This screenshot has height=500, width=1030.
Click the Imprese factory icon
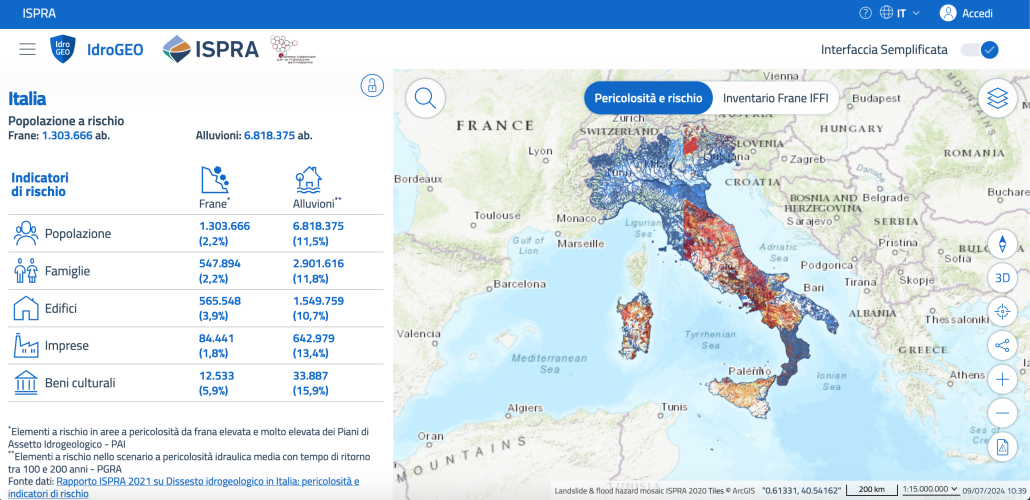26,346
